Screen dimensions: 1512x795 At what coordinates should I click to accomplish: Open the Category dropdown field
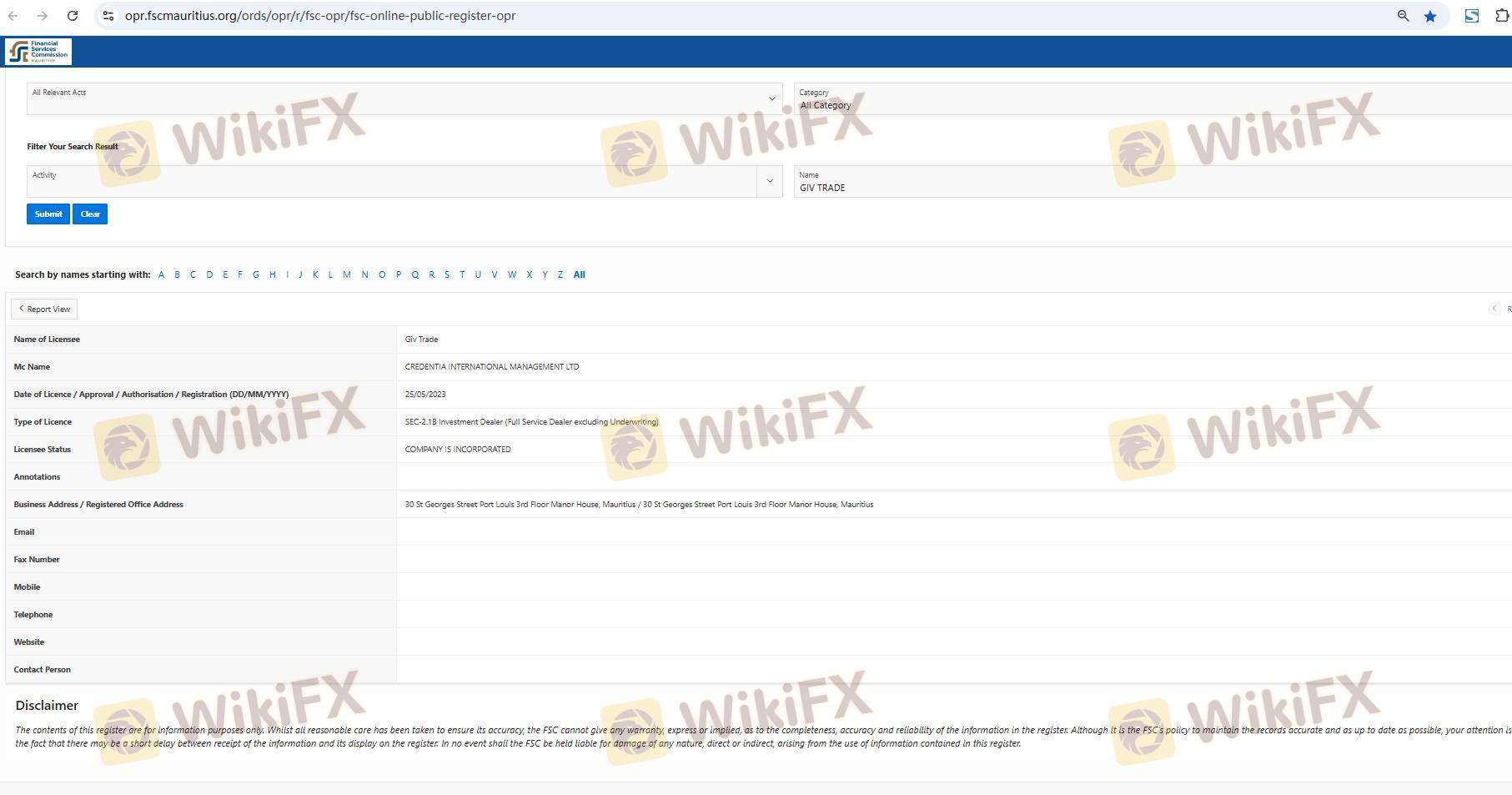pos(1151,99)
